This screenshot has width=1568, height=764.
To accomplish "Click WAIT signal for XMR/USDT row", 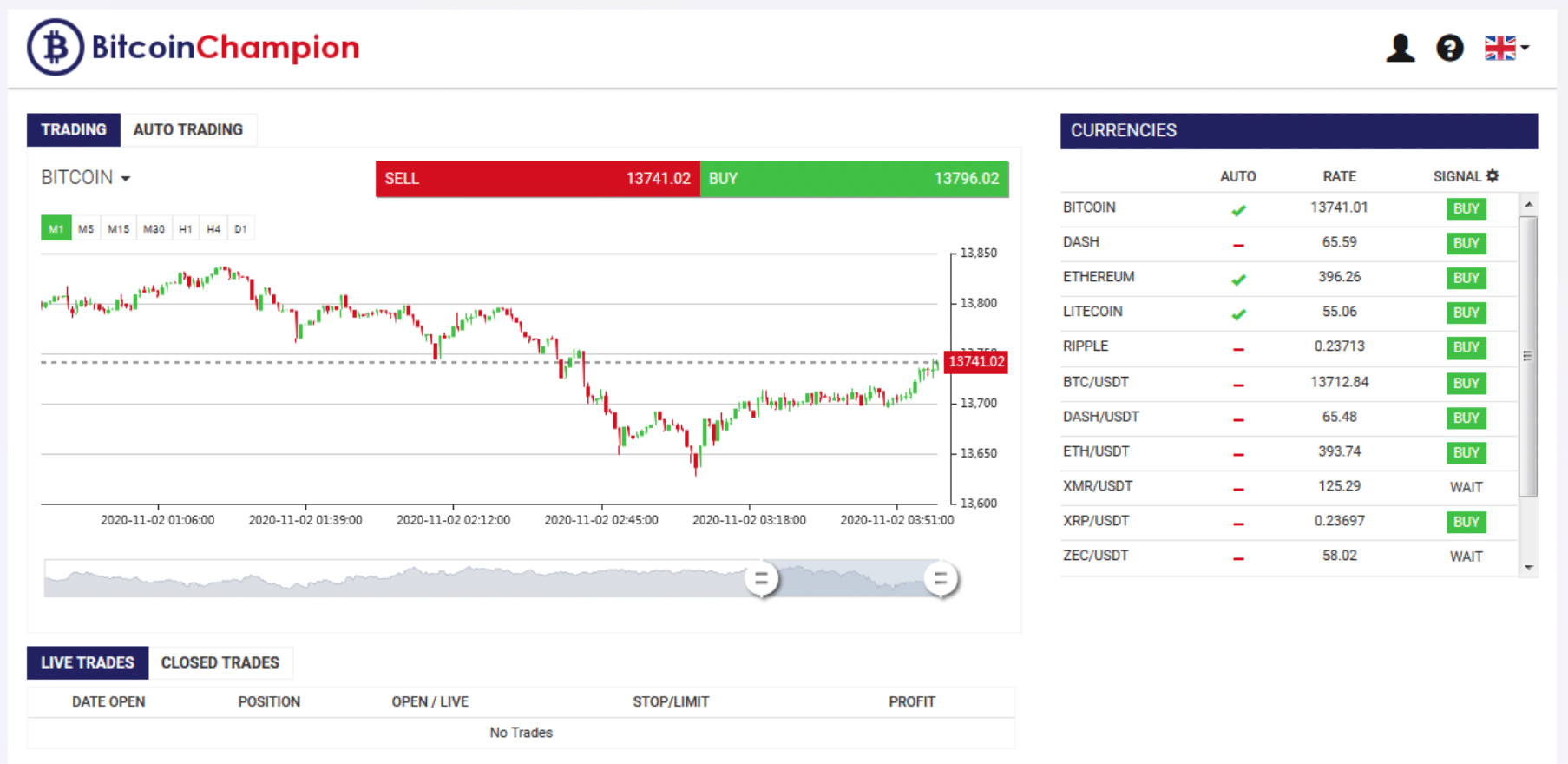I will point(1466,487).
